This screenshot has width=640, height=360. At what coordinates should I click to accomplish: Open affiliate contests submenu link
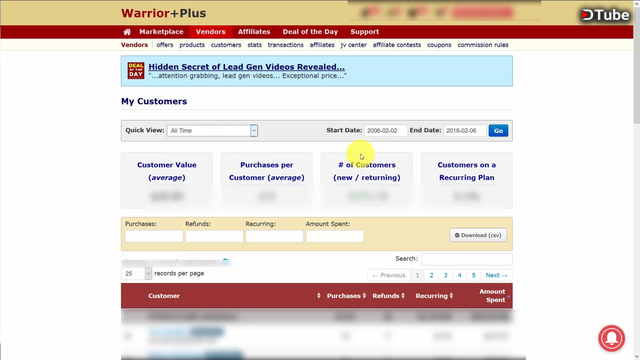[x=397, y=45]
